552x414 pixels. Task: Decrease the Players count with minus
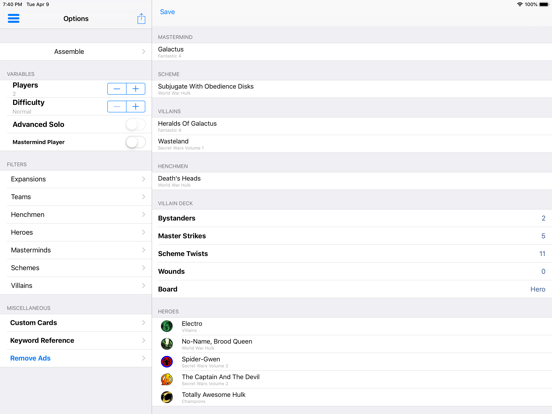117,89
